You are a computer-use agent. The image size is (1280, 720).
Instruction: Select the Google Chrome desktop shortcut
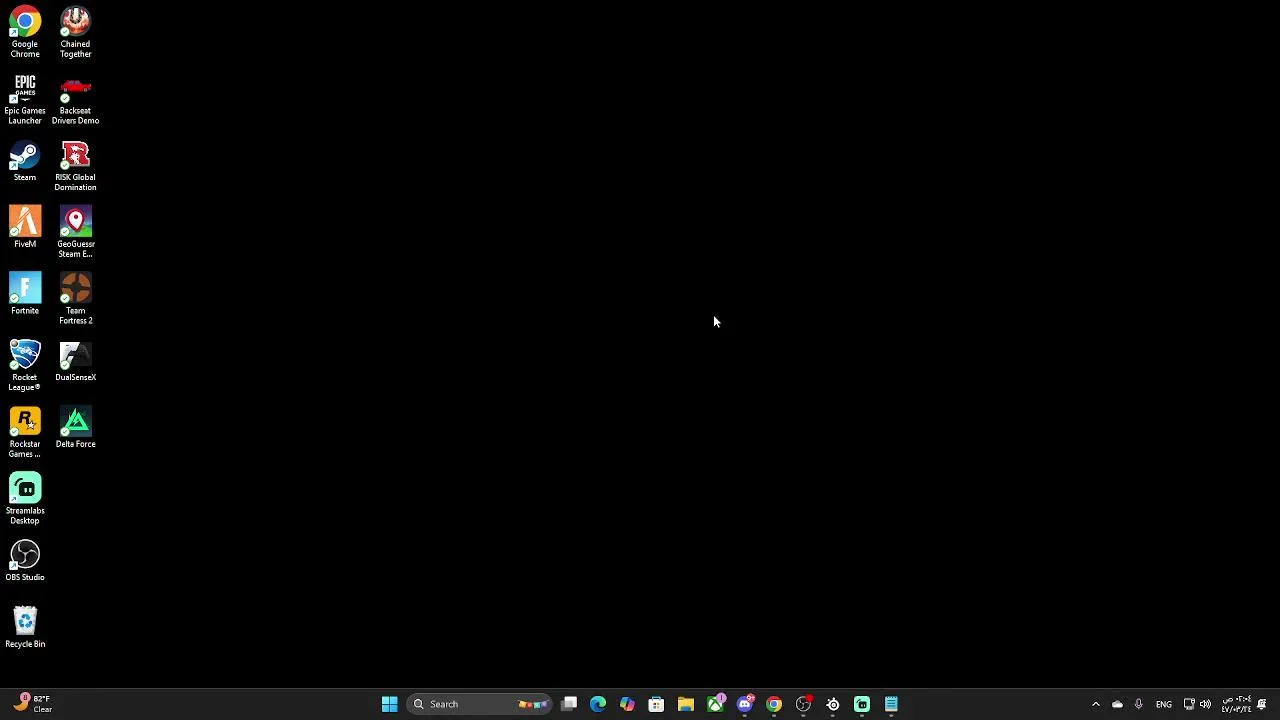(25, 32)
